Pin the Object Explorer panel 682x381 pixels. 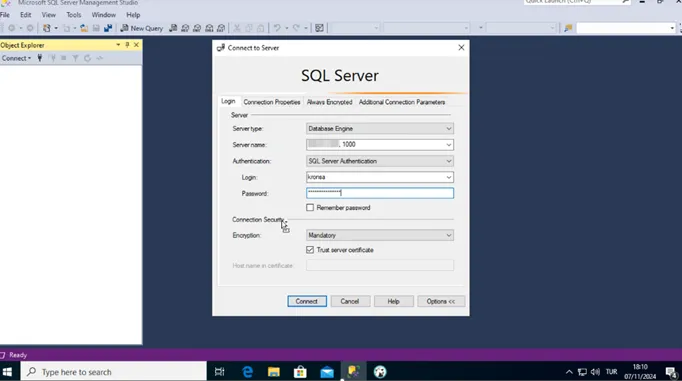point(127,45)
